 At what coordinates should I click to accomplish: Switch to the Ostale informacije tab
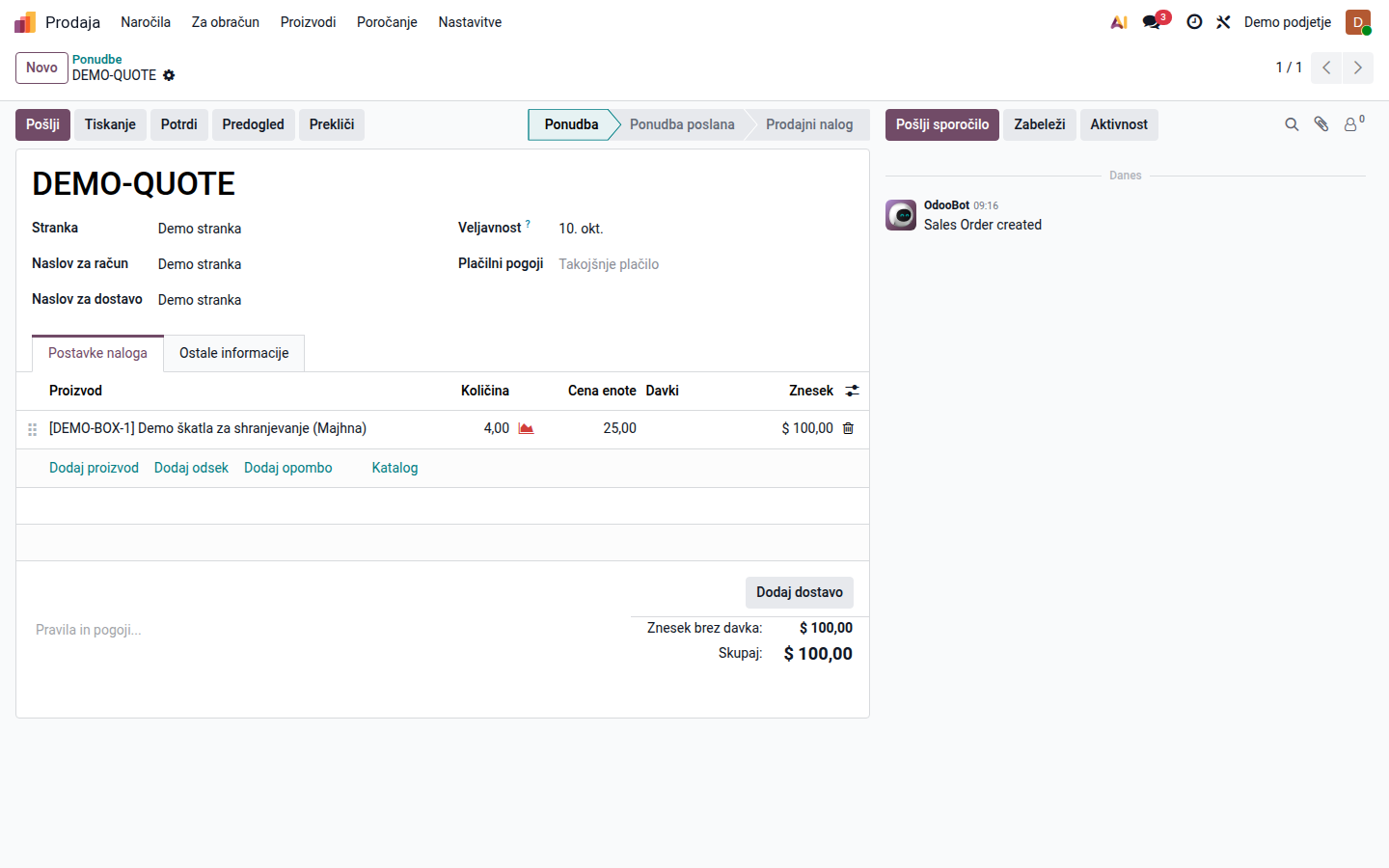coord(234,353)
